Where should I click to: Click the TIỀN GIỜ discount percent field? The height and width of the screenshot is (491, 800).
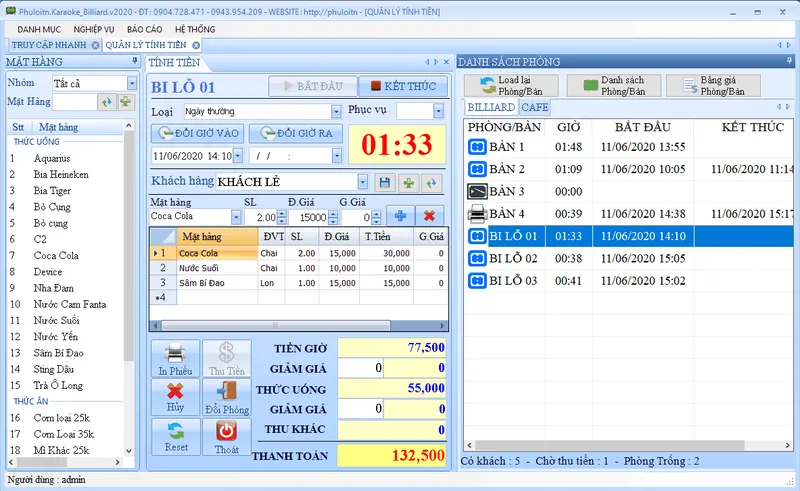coord(360,368)
